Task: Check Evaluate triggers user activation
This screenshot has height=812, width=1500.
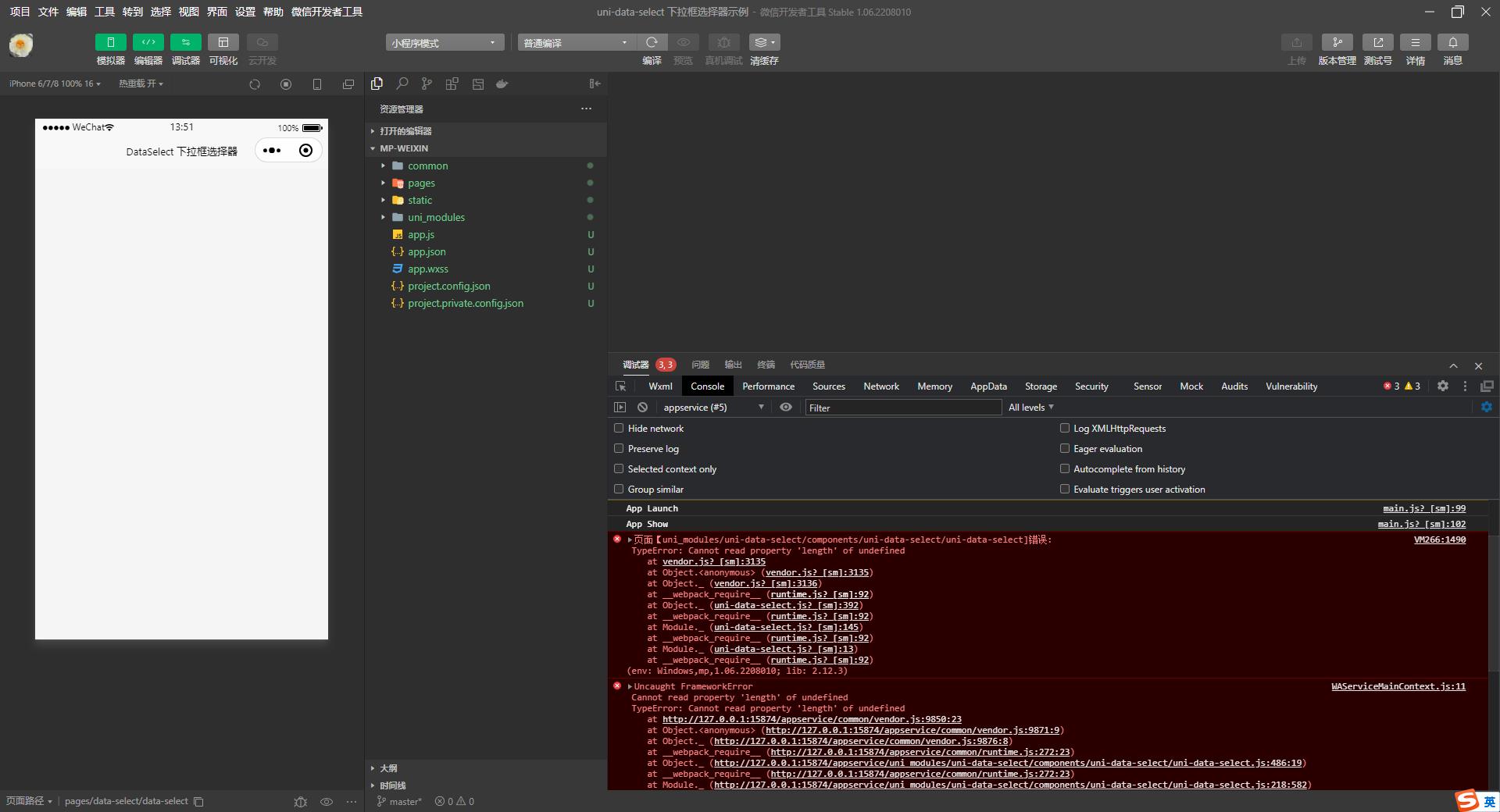Action: click(x=1064, y=489)
